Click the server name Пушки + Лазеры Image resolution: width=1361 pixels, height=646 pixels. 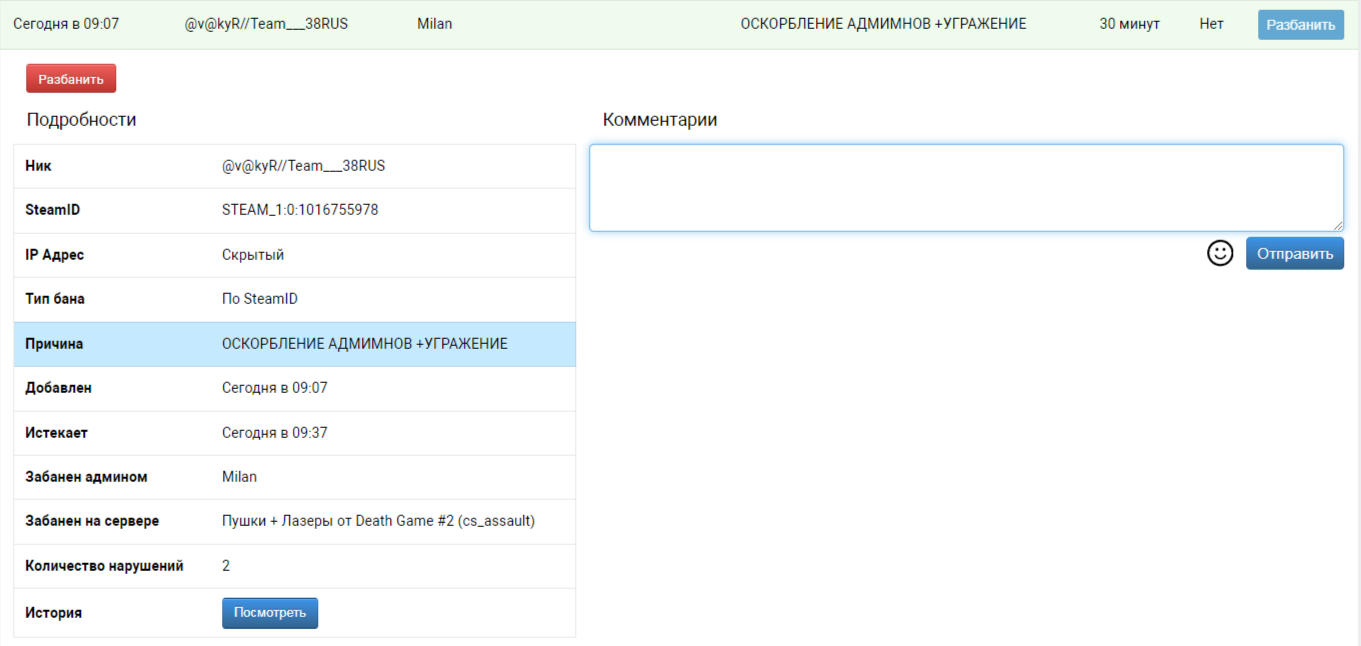(x=378, y=521)
